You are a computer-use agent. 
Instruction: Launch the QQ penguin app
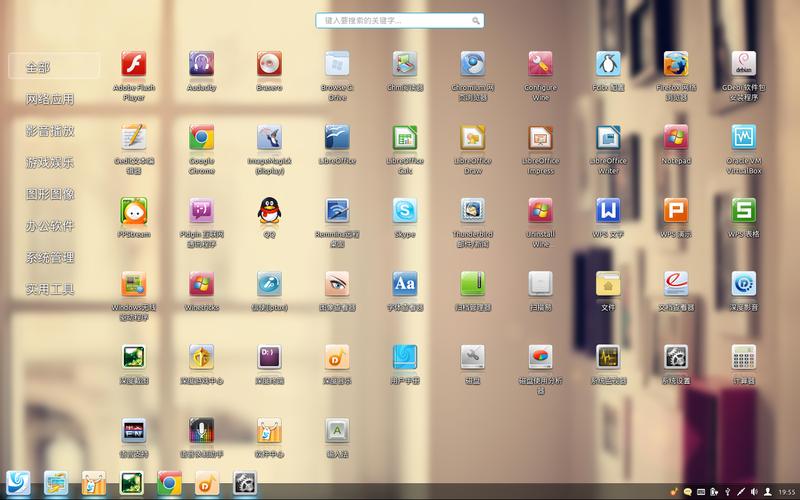(x=269, y=211)
